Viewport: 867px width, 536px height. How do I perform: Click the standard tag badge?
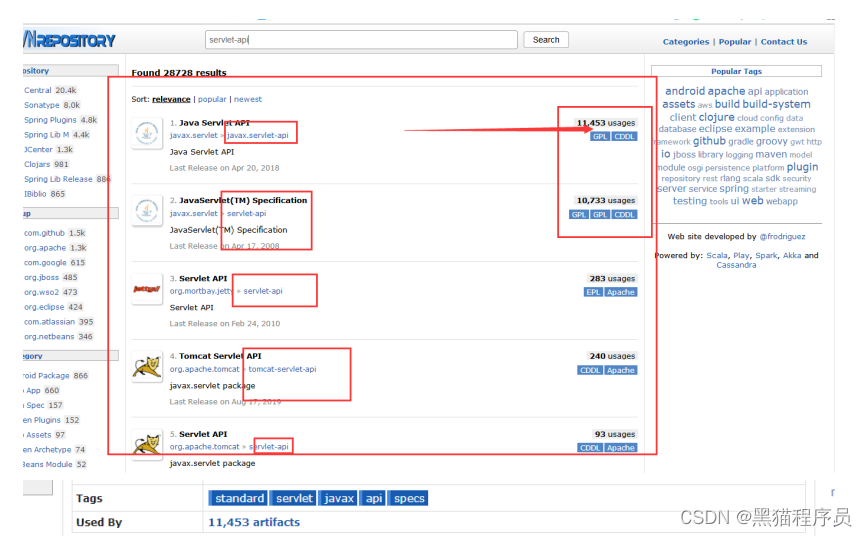pyautogui.click(x=239, y=498)
